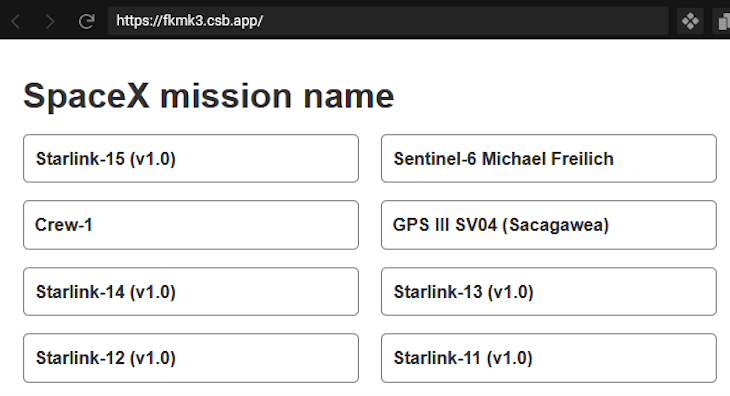Click the Starlink-12 (v1.0) mission card

[x=191, y=358]
